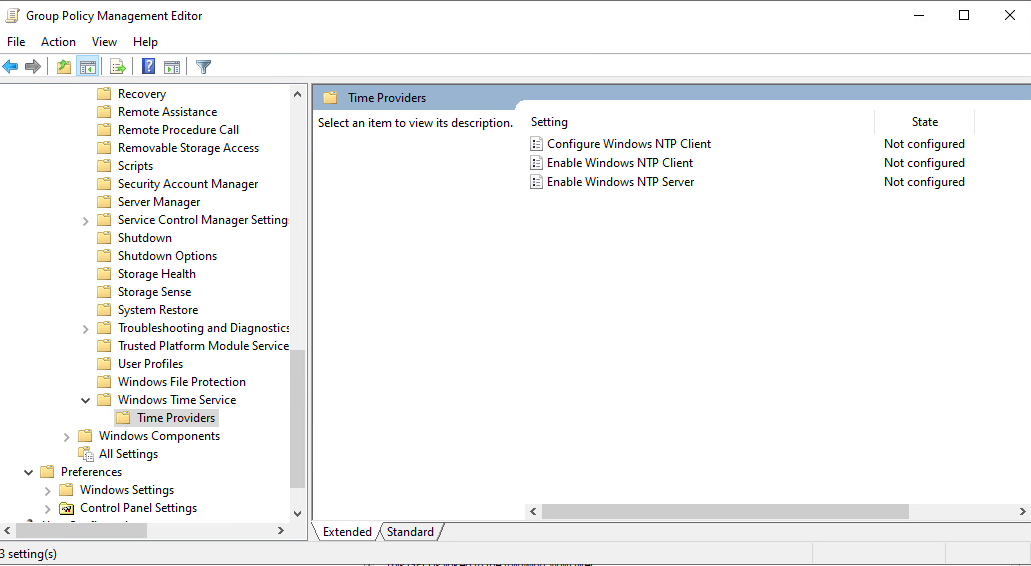This screenshot has height=566, width=1031.
Task: Select Storage Health in the tree
Action: point(156,274)
